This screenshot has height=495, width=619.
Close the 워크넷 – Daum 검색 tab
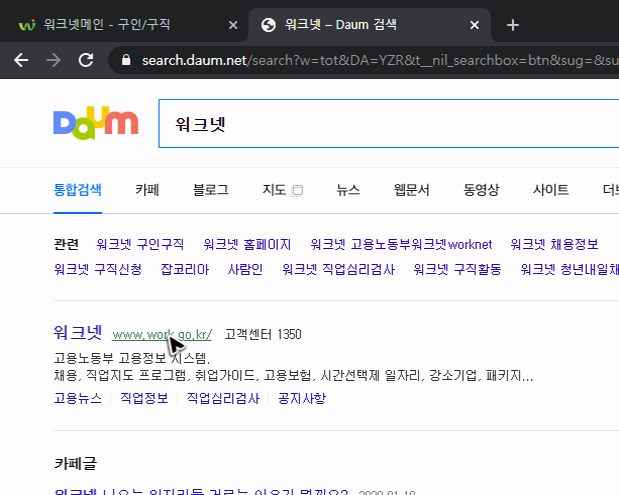point(475,25)
